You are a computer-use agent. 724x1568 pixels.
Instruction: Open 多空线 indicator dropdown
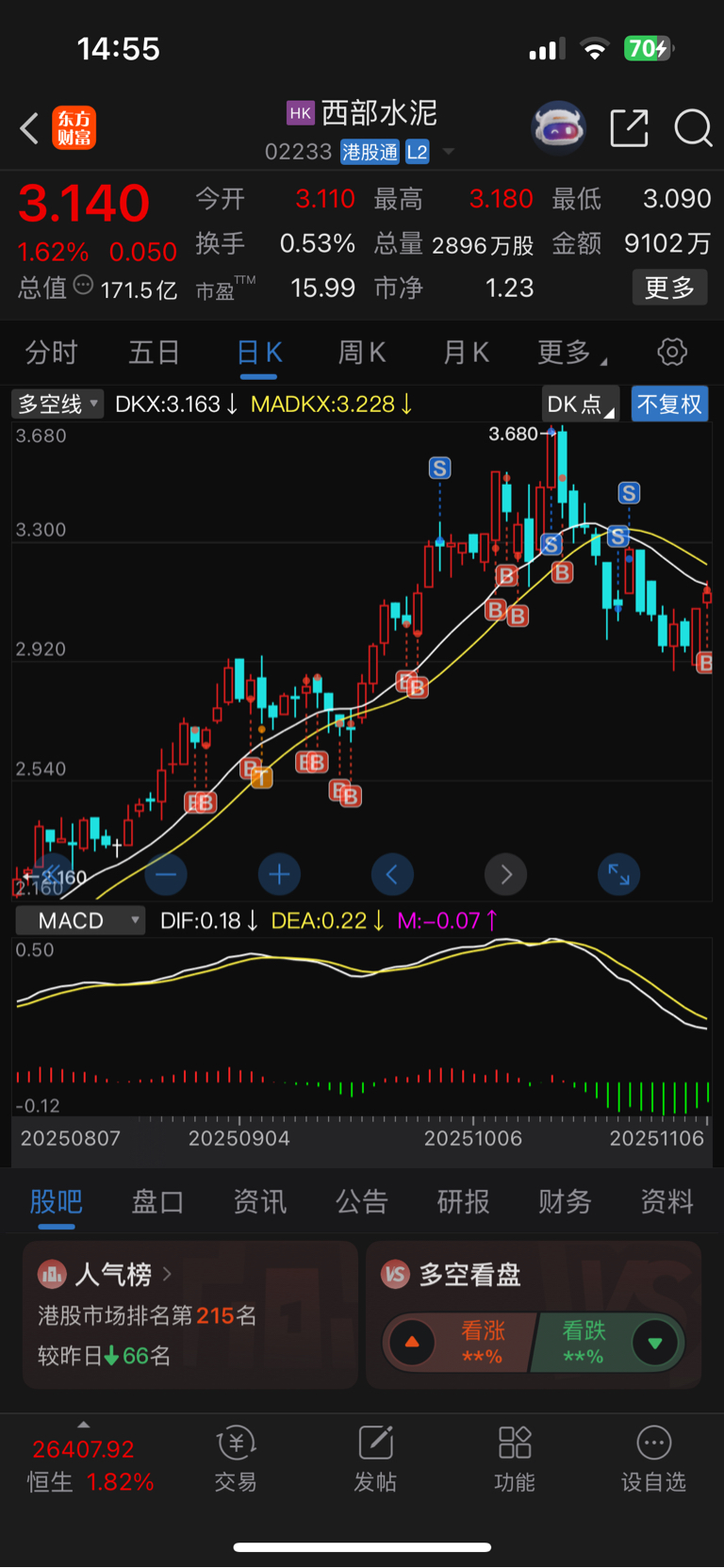coord(58,404)
